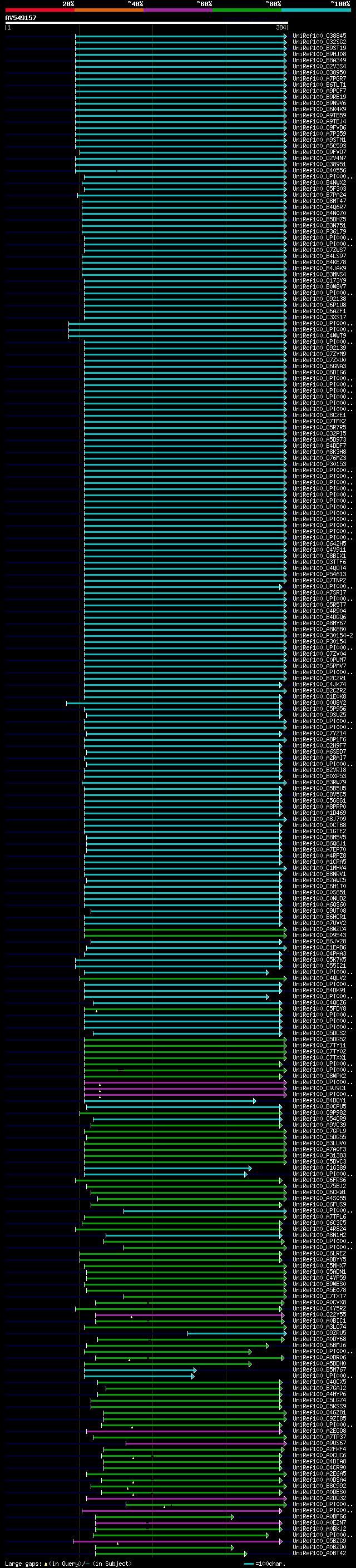Click the red 20% identity legend segment

(39, 10)
